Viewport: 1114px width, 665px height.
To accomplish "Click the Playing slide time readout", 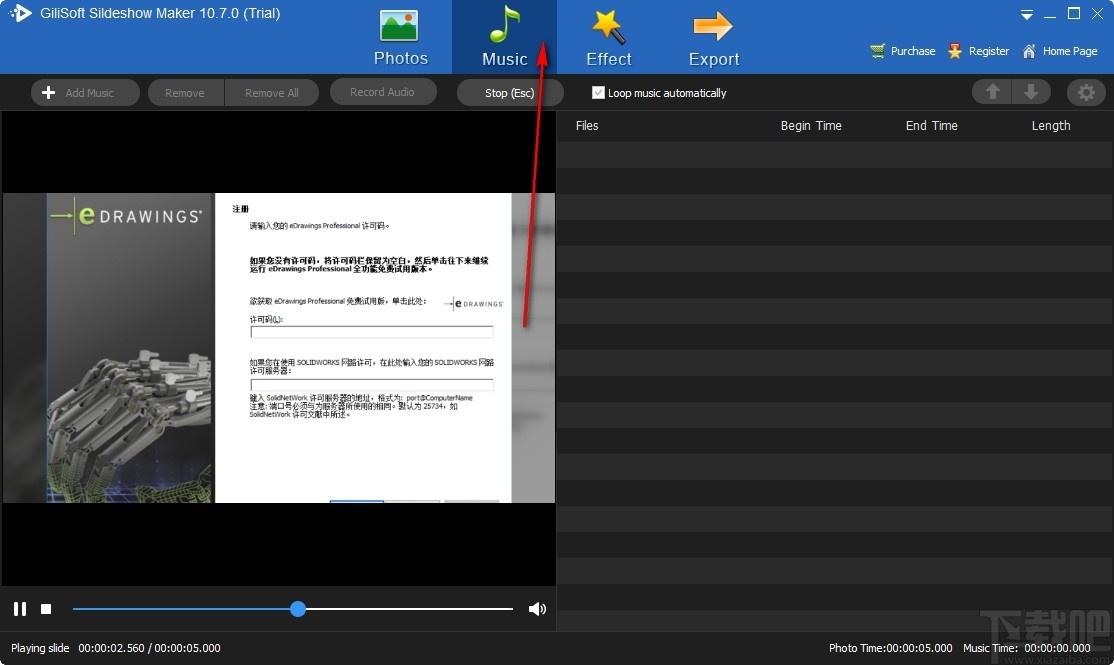I will point(149,648).
